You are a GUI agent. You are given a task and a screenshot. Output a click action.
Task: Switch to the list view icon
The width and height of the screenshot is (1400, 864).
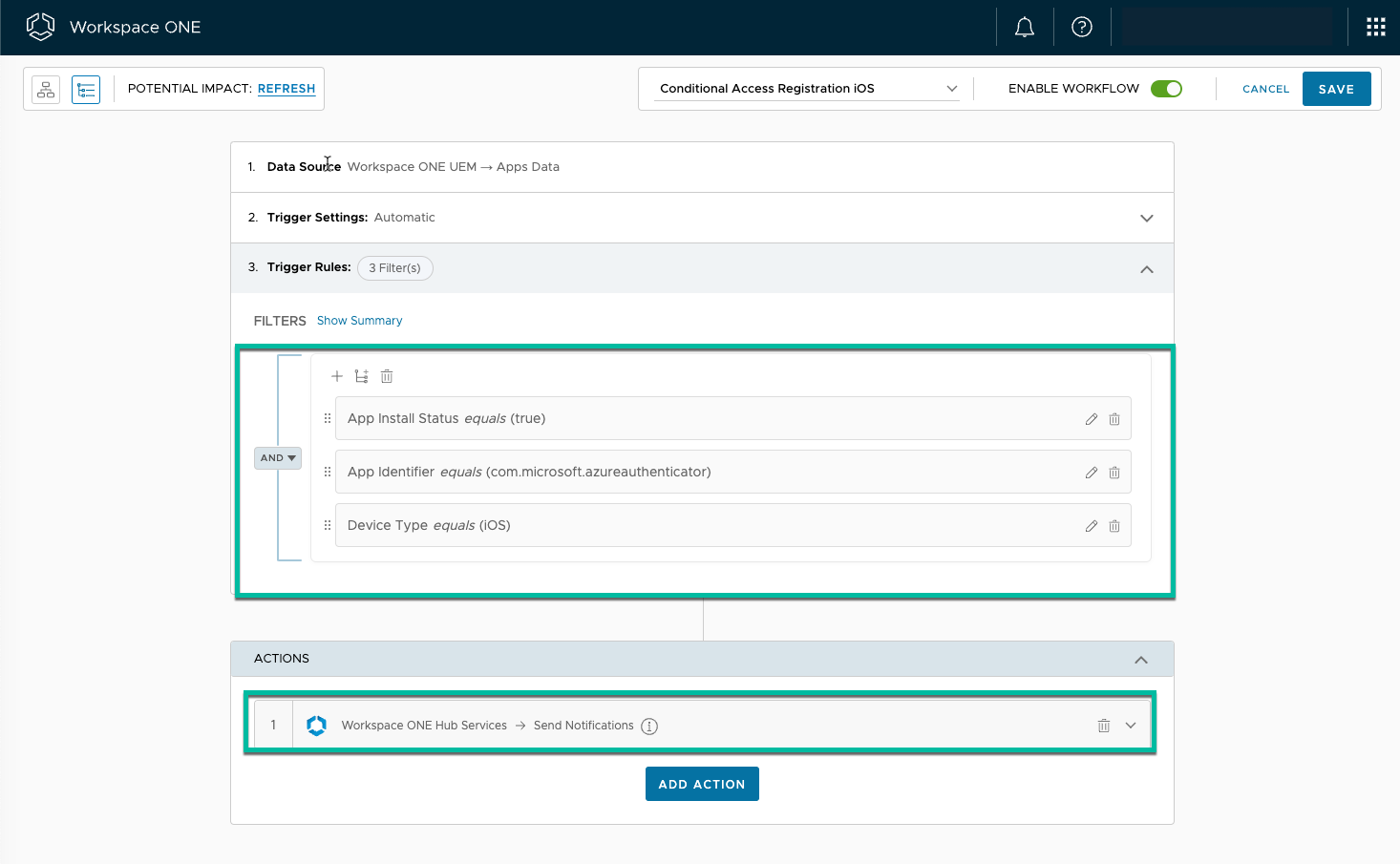click(x=86, y=90)
